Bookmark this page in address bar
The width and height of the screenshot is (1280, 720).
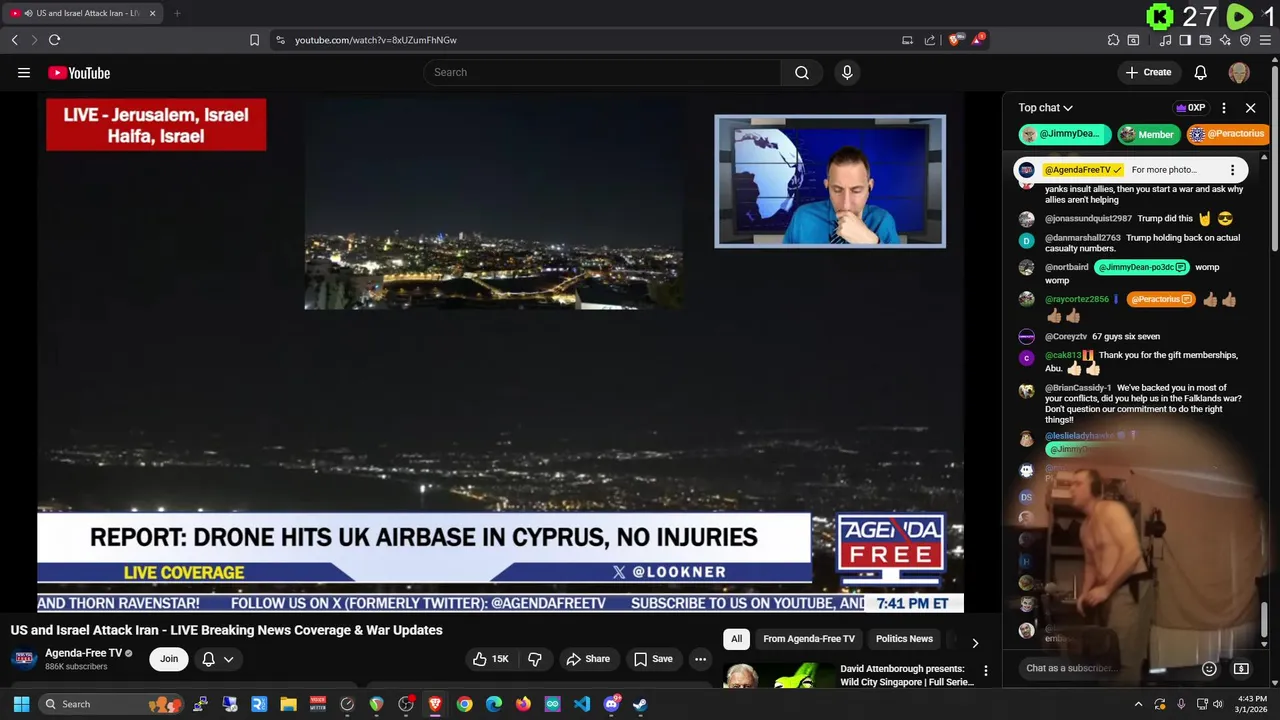click(x=254, y=40)
